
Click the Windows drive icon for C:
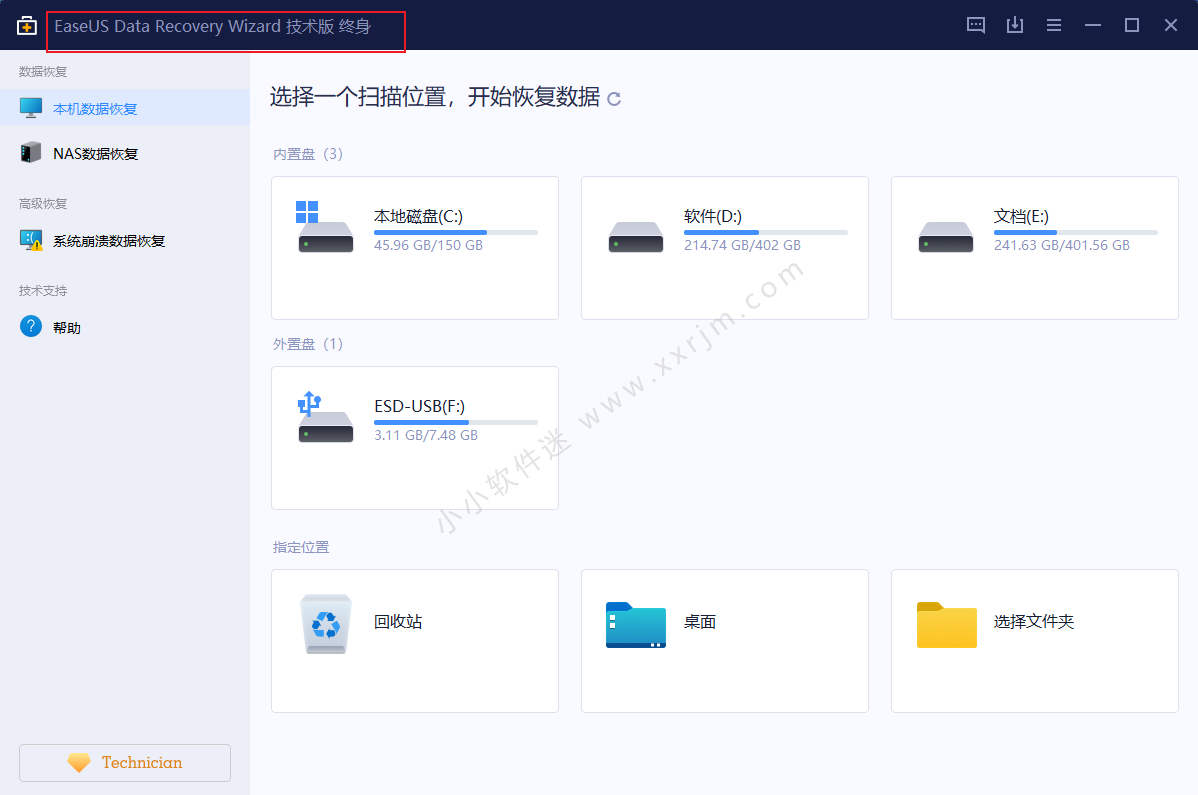coord(325,227)
